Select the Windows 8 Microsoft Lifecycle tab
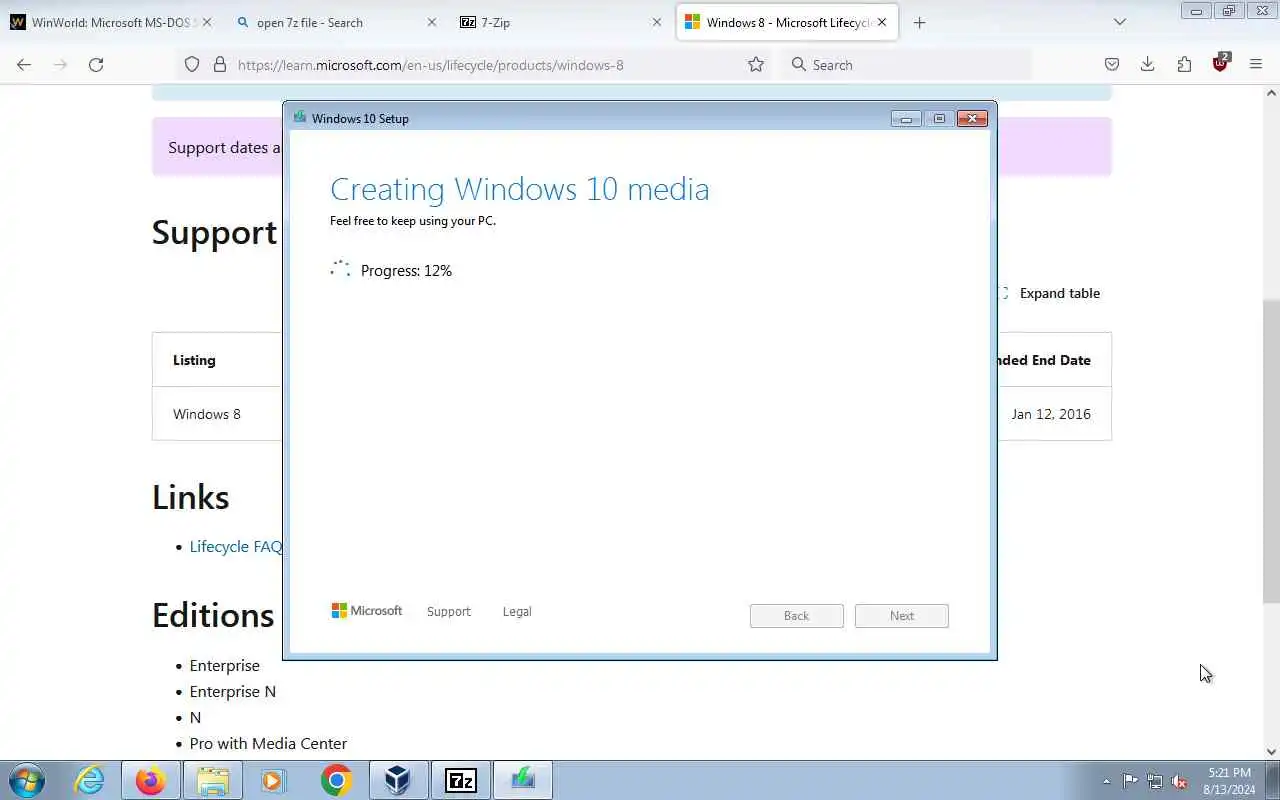The image size is (1280, 800). (787, 22)
